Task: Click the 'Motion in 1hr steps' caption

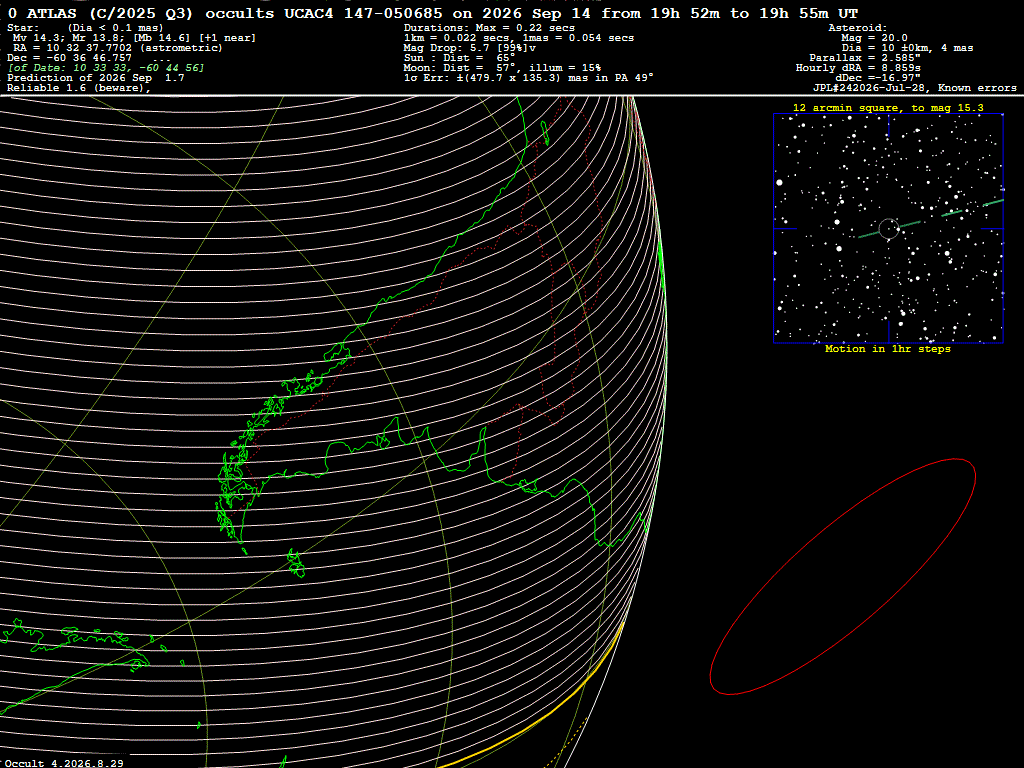Action: click(888, 349)
